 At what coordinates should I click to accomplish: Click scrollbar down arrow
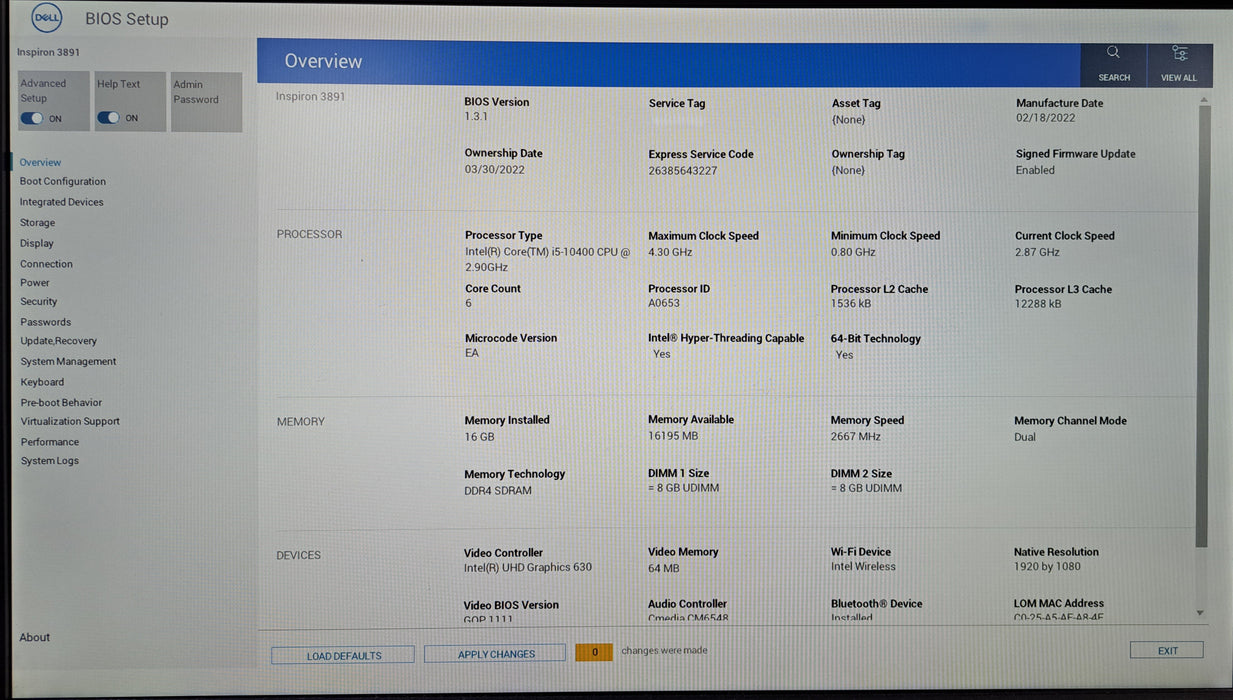pyautogui.click(x=1201, y=612)
